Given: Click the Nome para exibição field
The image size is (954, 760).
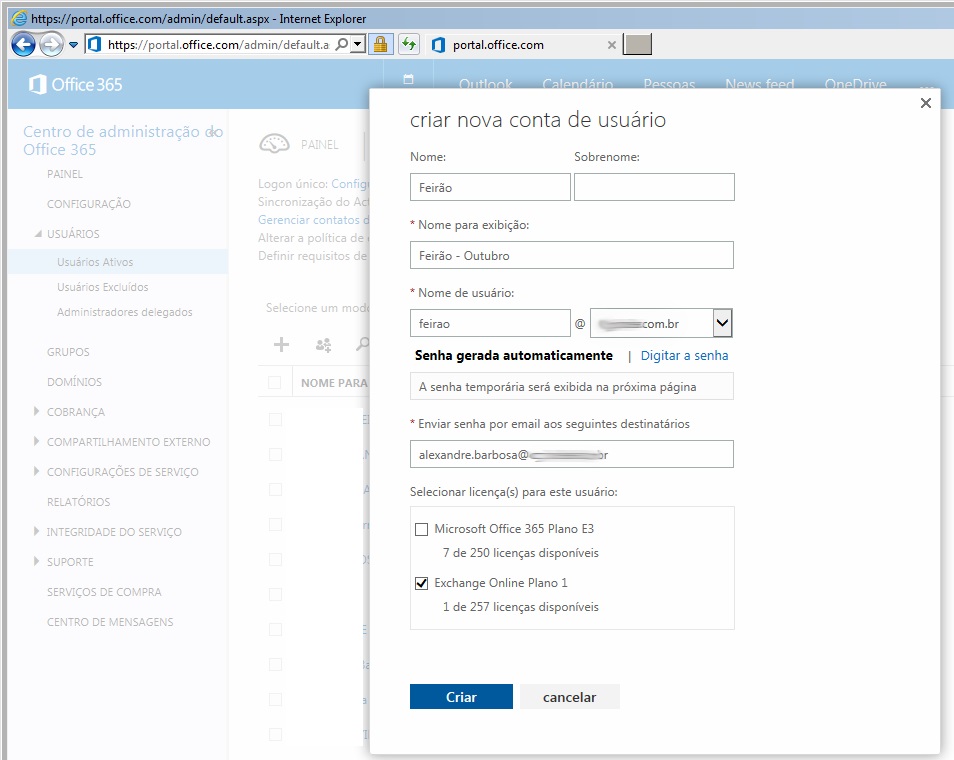Looking at the screenshot, I should click(571, 256).
